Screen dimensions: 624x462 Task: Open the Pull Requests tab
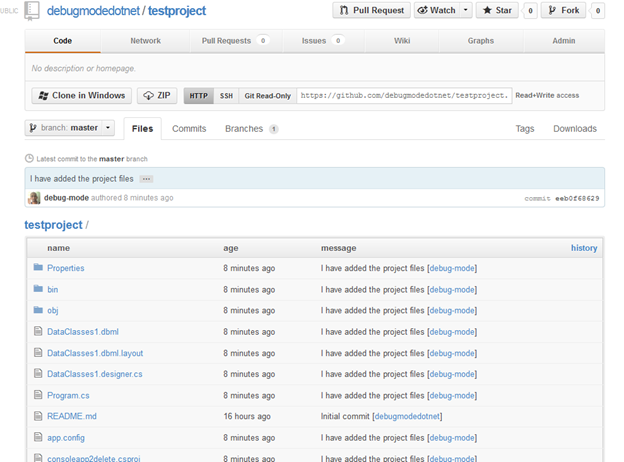(x=235, y=41)
